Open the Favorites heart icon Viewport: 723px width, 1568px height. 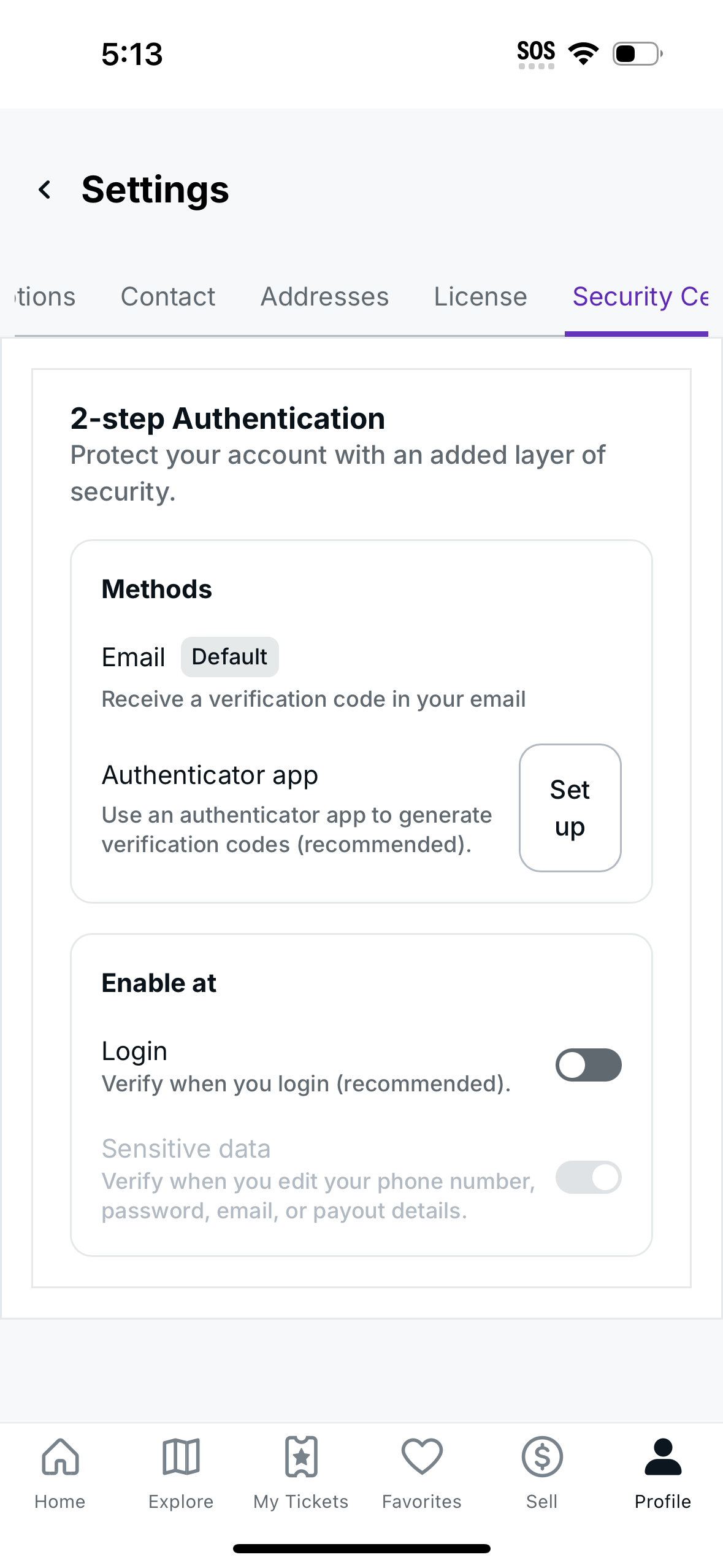(x=422, y=1456)
